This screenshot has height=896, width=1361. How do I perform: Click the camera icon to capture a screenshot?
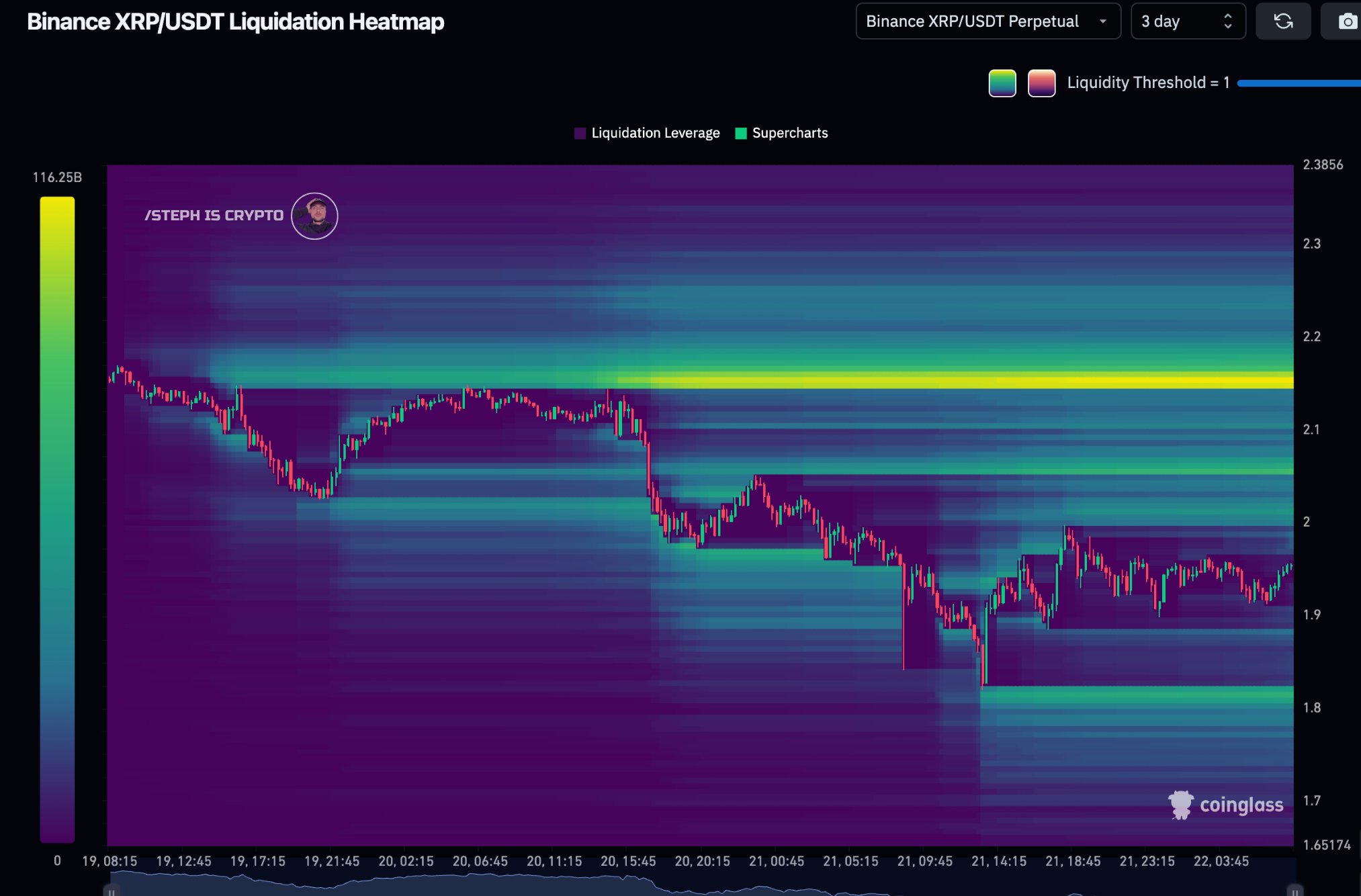[1346, 21]
